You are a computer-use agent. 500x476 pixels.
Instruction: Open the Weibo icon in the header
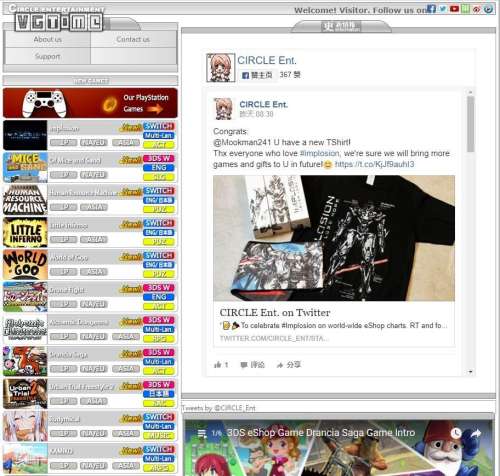click(477, 9)
